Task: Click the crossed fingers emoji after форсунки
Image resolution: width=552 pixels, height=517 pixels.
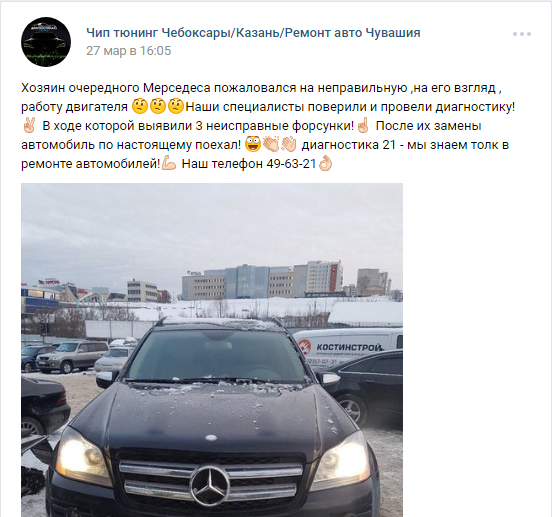Action: coord(363,125)
